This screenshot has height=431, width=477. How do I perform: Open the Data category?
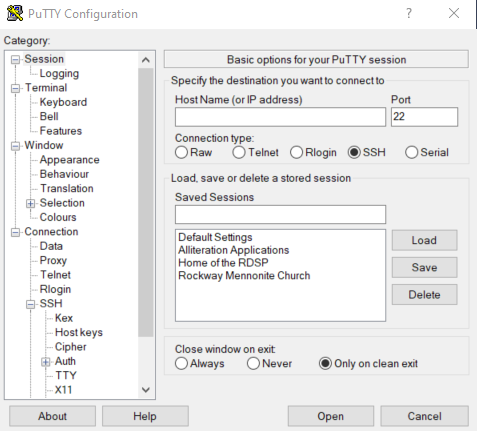[51, 246]
